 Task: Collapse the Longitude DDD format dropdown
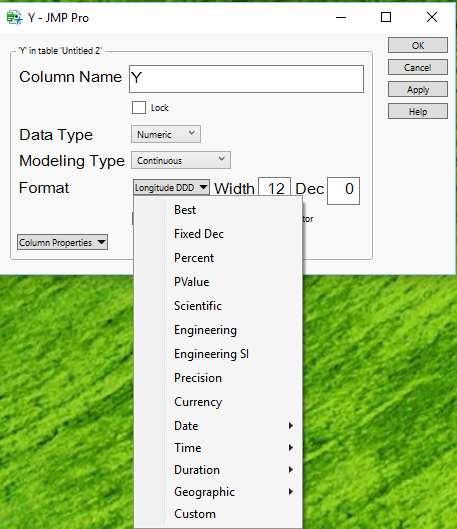[x=171, y=187]
